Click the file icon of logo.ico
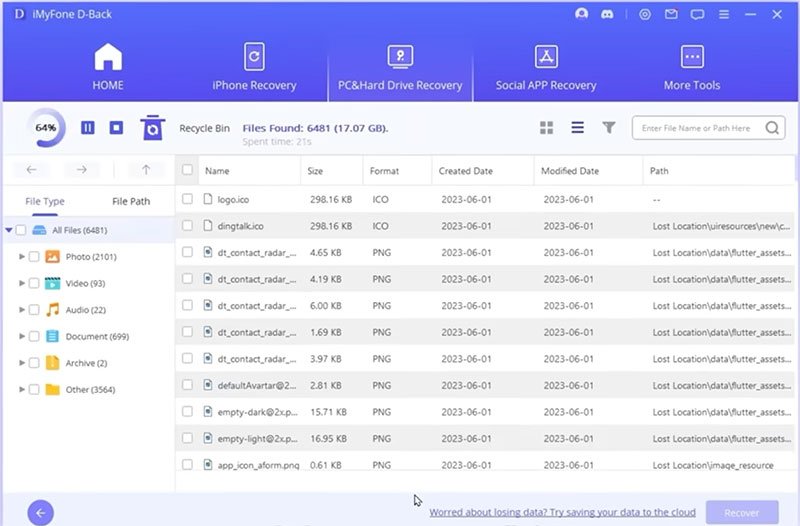800x526 pixels. (208, 198)
